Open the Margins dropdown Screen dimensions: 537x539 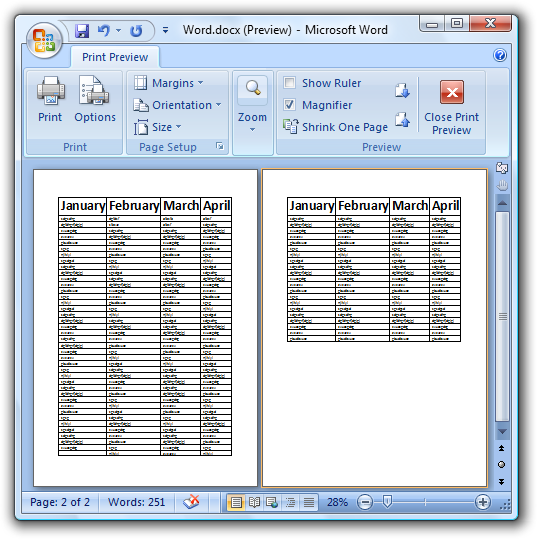coord(168,83)
